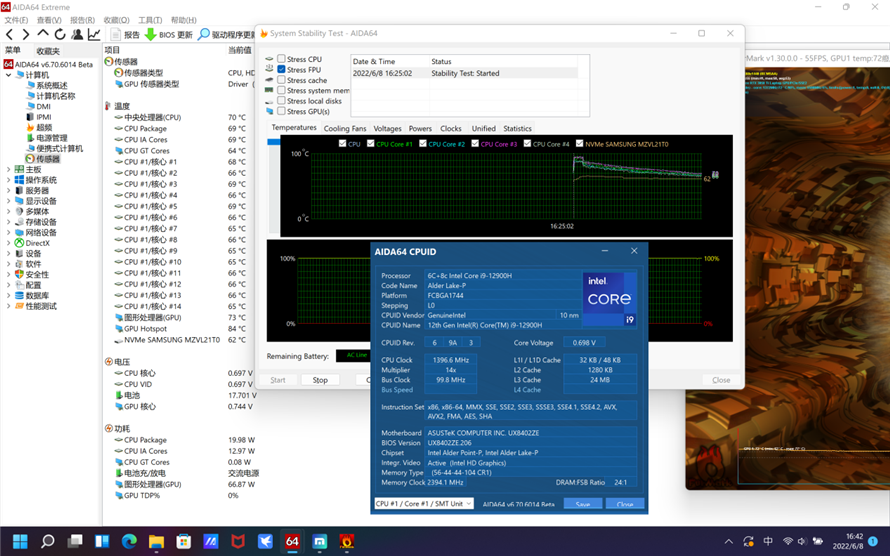
Task: Select the 超频 overclock tree item
Action: click(44, 128)
